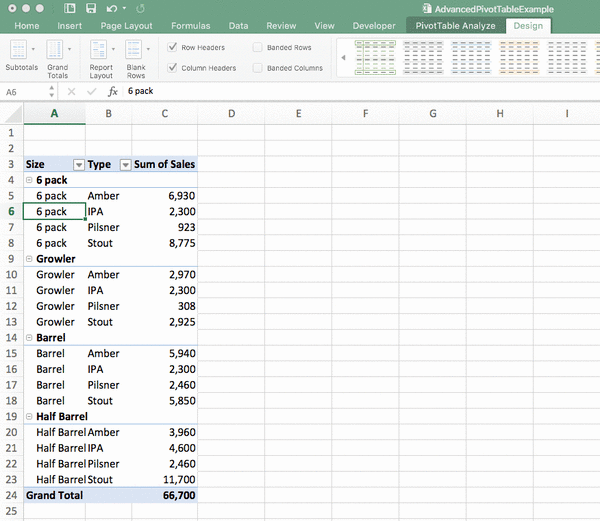Screen dimensions: 600x521
Task: Uncheck the Row Headers checkbox
Action: (x=173, y=47)
